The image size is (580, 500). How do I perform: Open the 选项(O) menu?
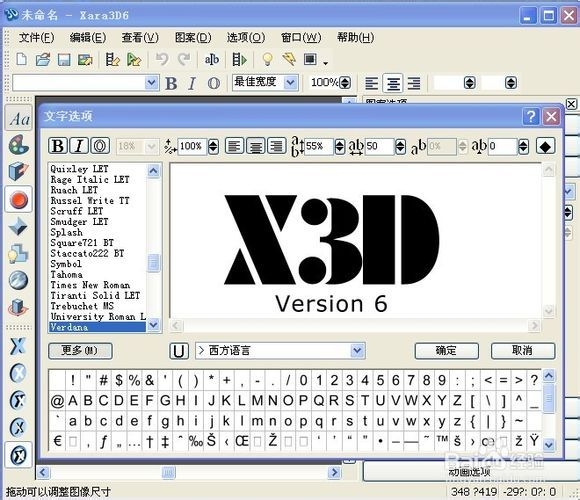(246, 37)
